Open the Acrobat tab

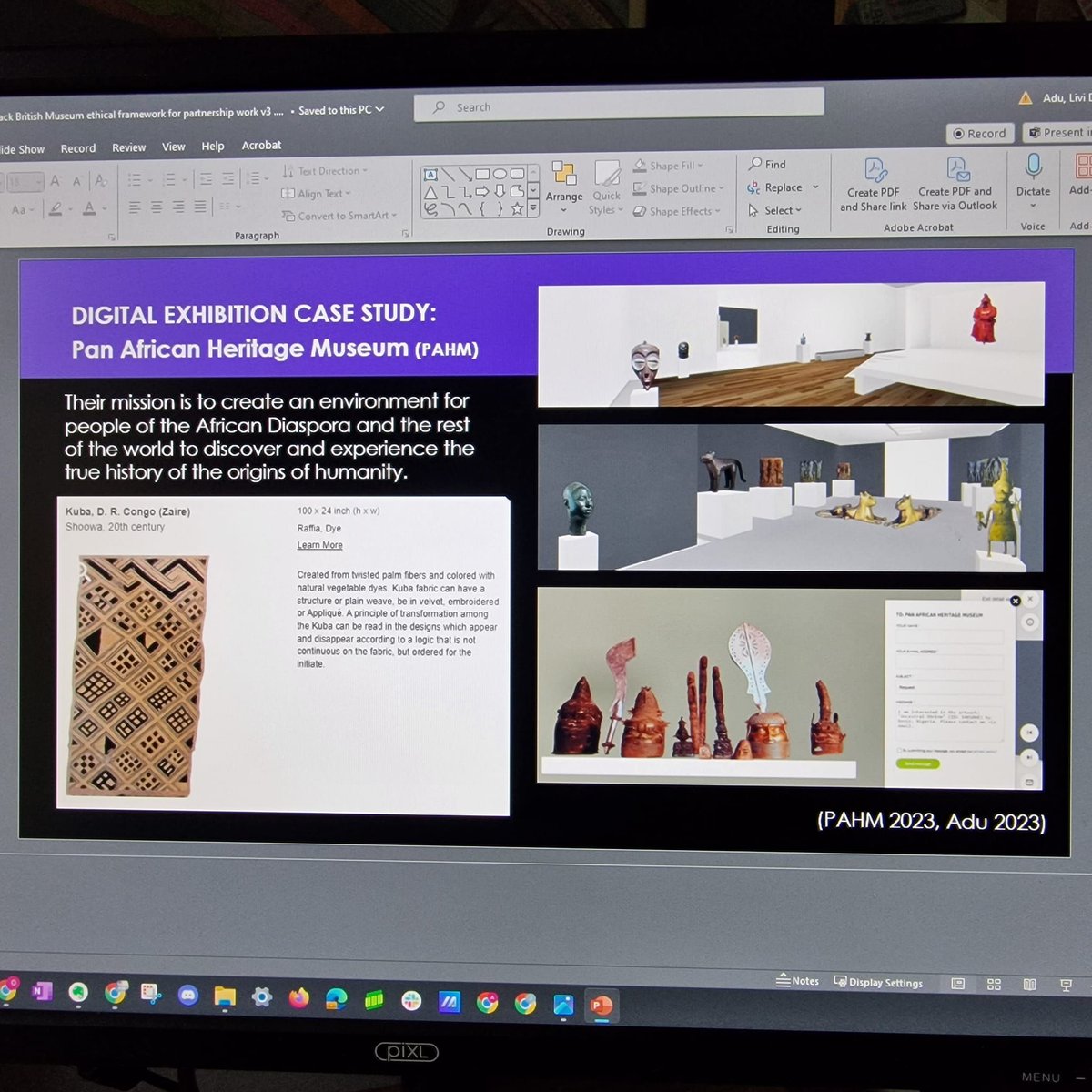point(261,145)
